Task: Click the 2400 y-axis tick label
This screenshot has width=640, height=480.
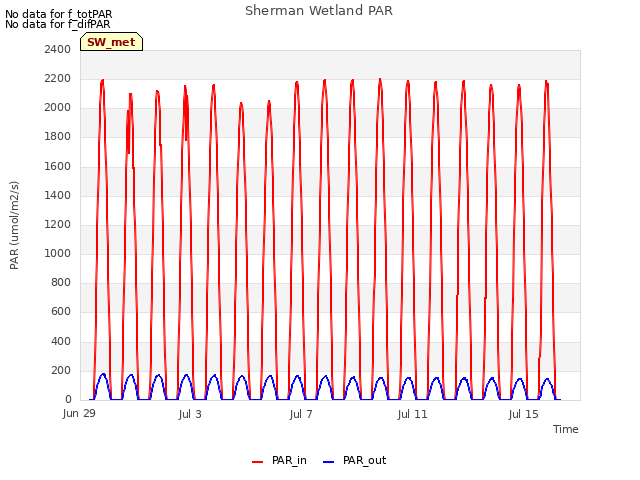Action: point(58,49)
